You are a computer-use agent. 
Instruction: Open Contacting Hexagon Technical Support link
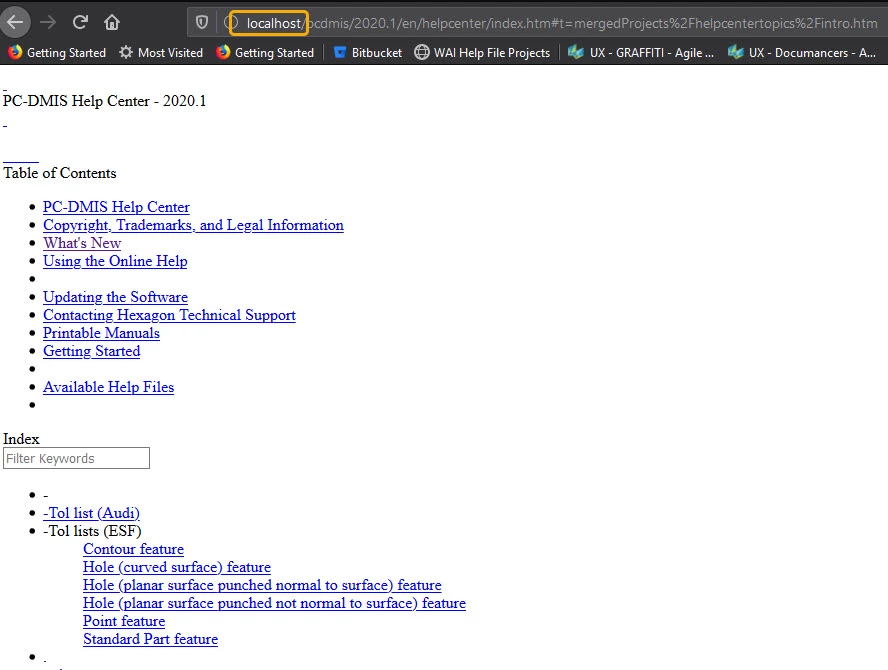(169, 315)
